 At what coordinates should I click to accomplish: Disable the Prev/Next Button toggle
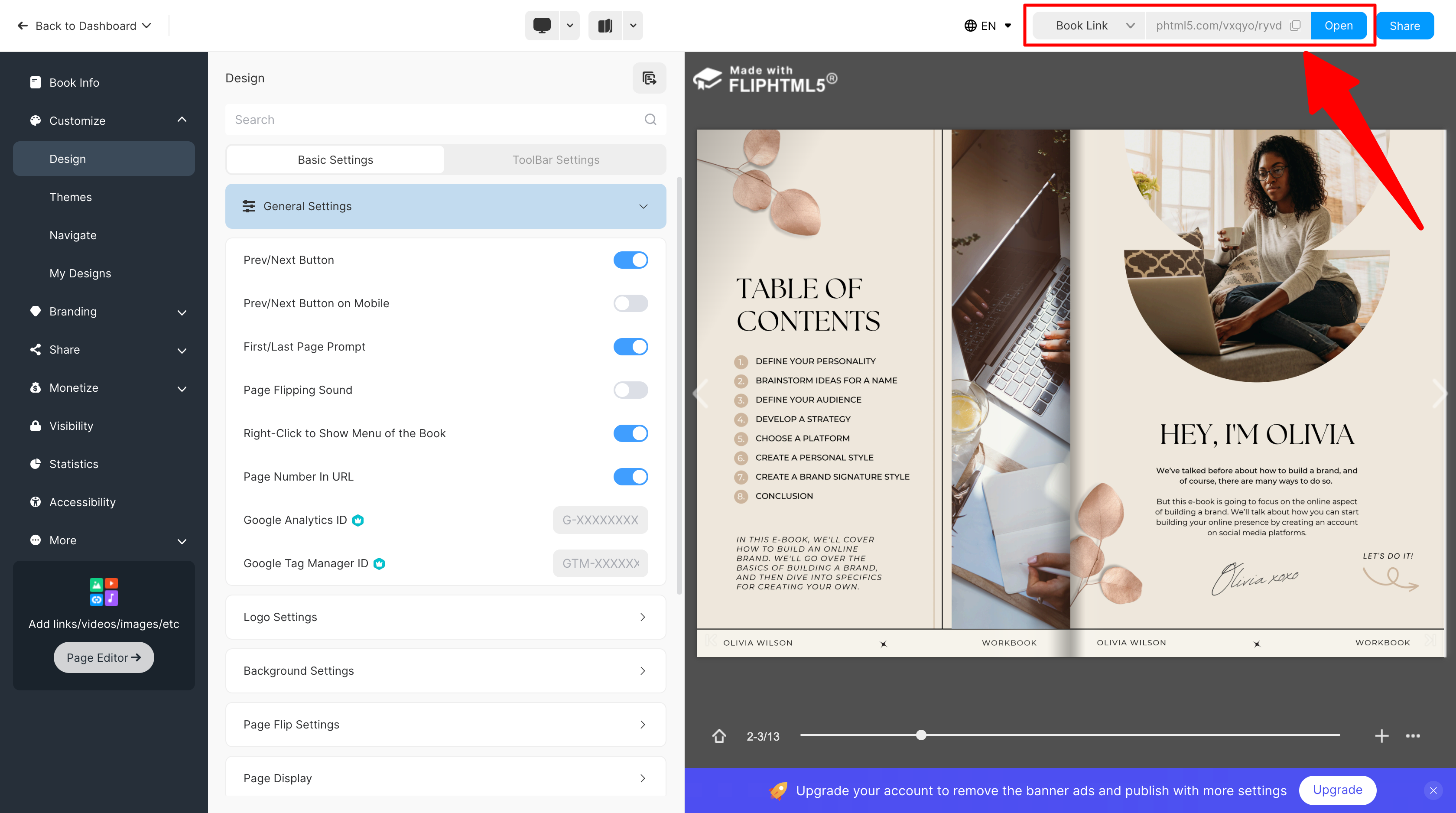[x=630, y=260]
